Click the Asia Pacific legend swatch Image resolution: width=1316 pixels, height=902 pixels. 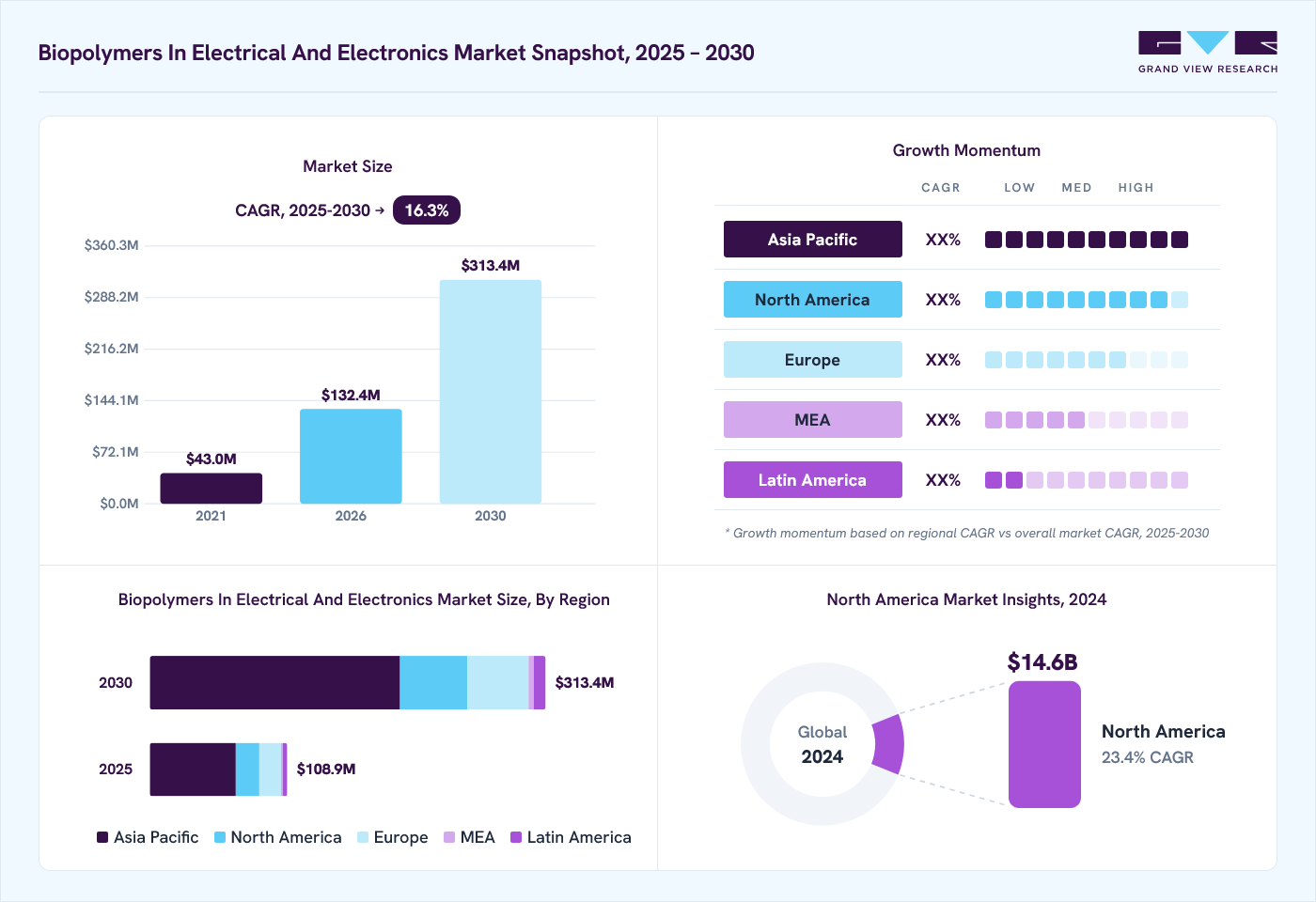[102, 837]
